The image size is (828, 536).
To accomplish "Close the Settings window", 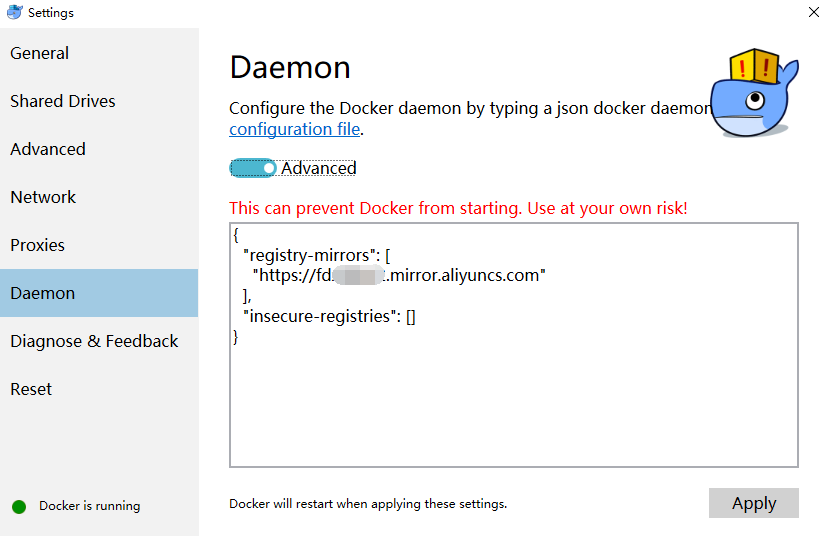I will (x=813, y=12).
